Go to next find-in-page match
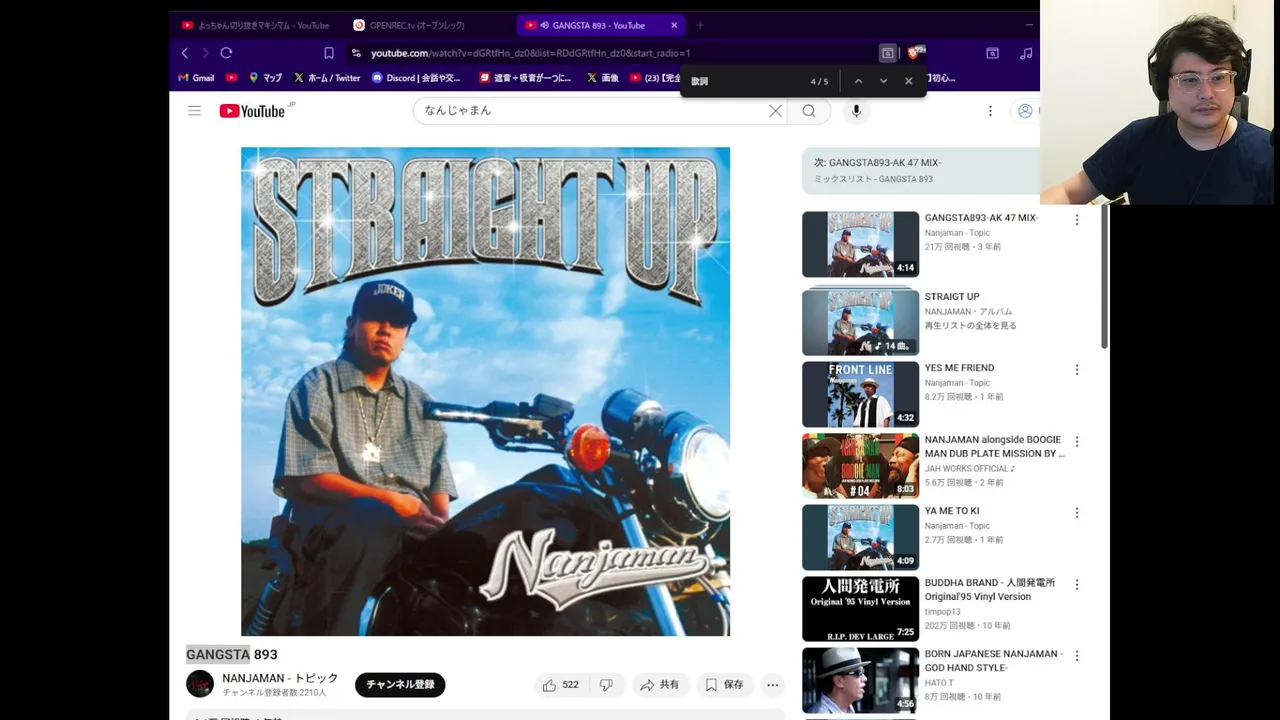 (x=883, y=81)
